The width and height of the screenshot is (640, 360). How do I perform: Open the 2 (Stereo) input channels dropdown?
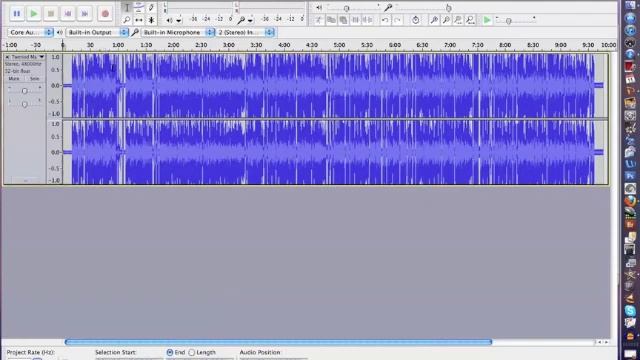[245, 32]
